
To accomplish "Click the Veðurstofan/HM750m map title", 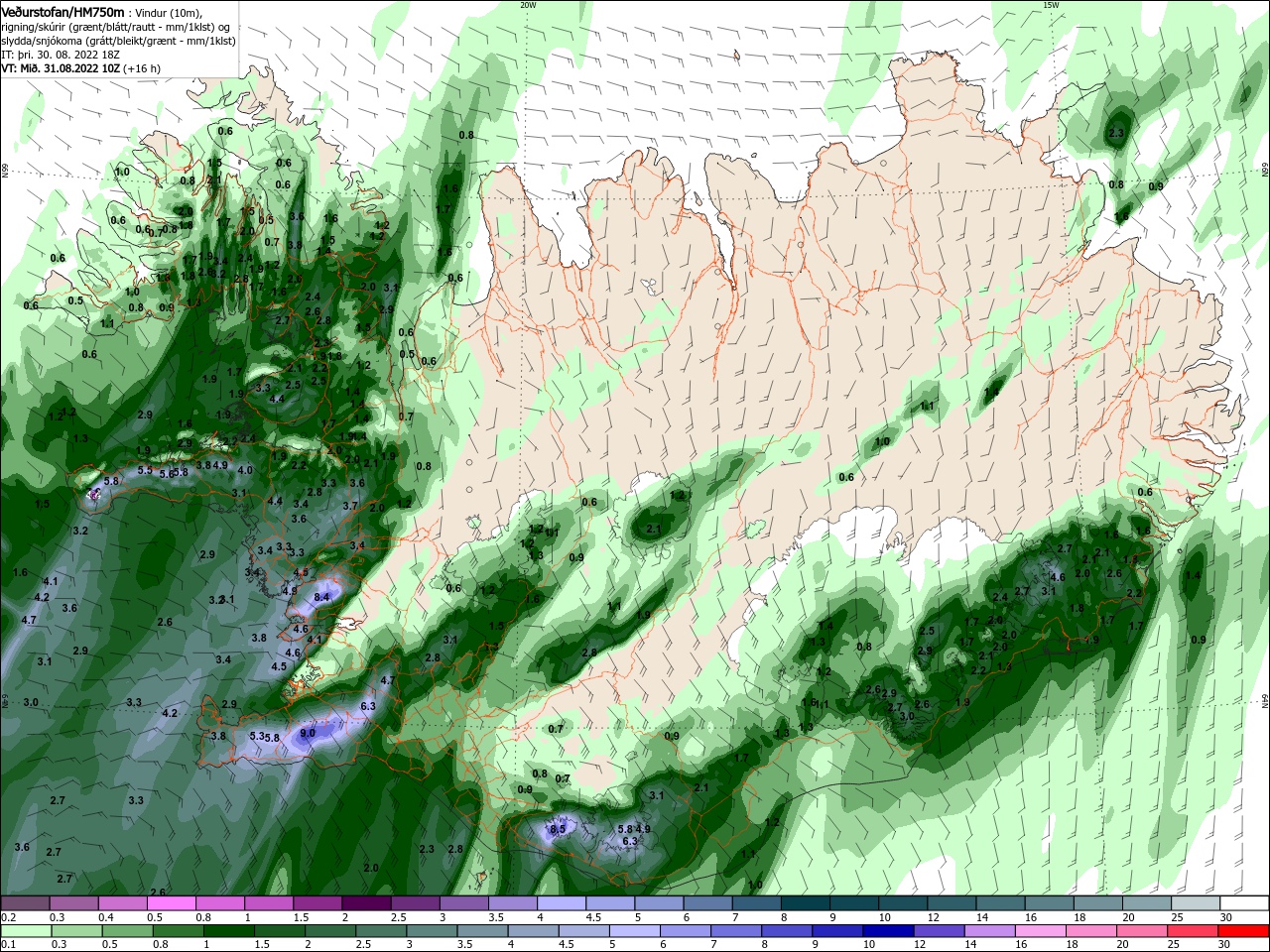I will [x=63, y=12].
